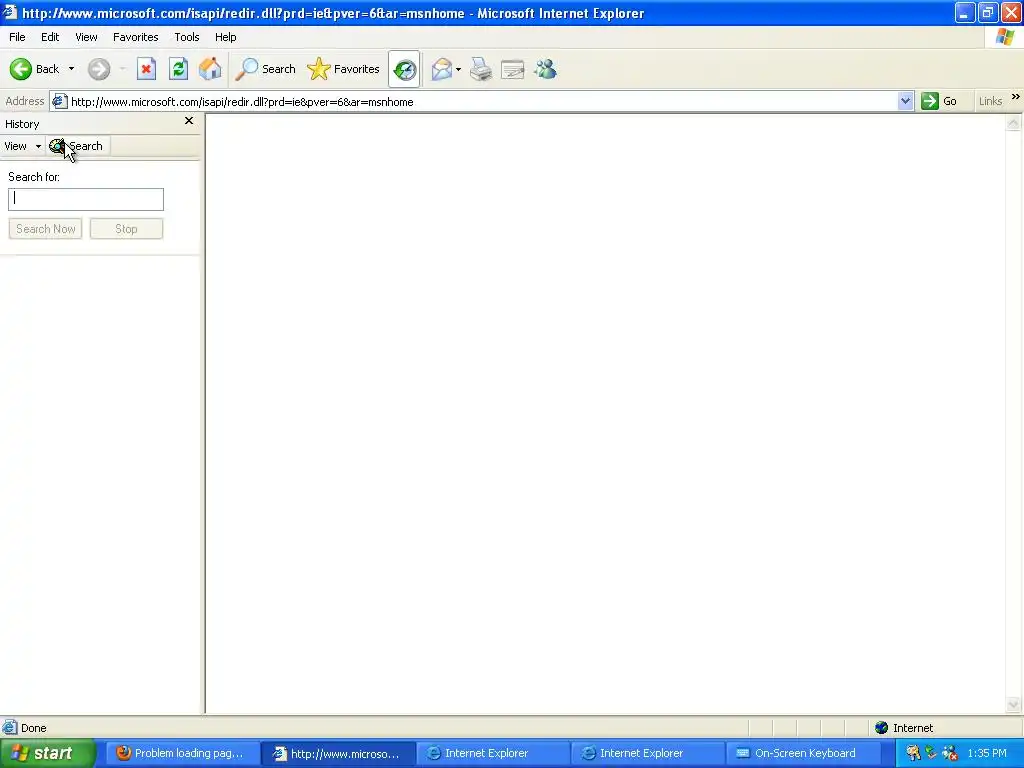Expand the Links toolbar chevron

(1016, 97)
